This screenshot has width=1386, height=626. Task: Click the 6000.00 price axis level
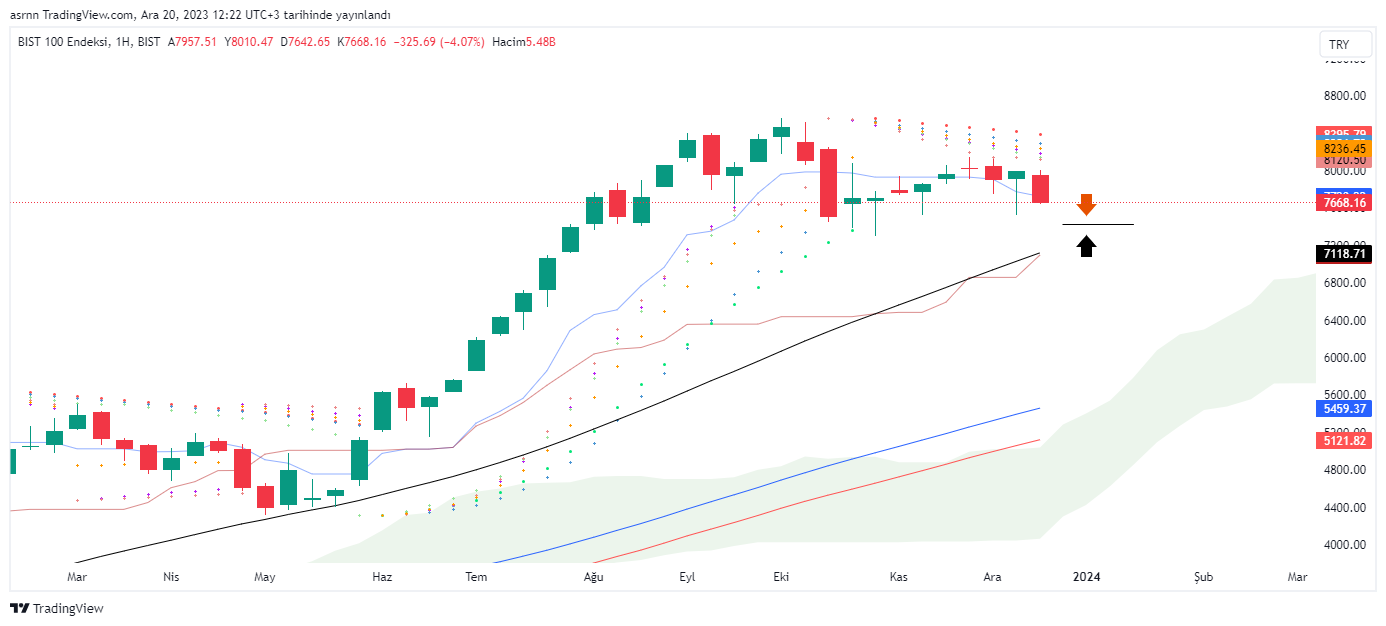click(x=1344, y=358)
